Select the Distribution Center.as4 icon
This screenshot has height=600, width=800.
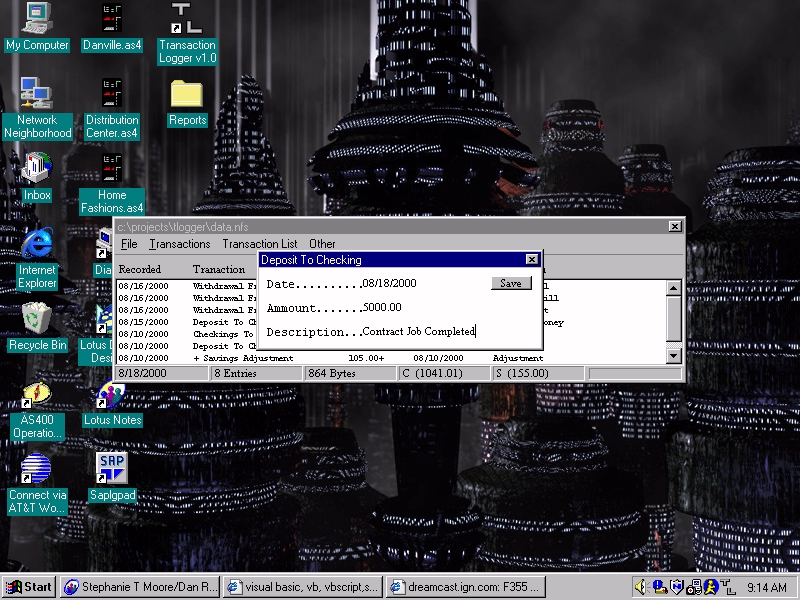click(x=112, y=94)
